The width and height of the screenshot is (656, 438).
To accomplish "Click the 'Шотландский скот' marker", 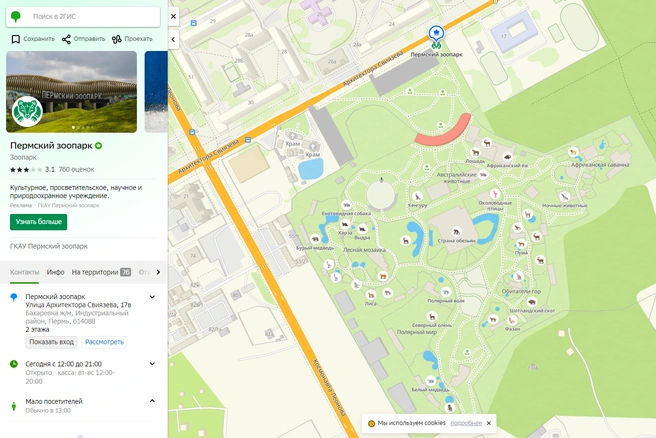I will tap(532, 302).
